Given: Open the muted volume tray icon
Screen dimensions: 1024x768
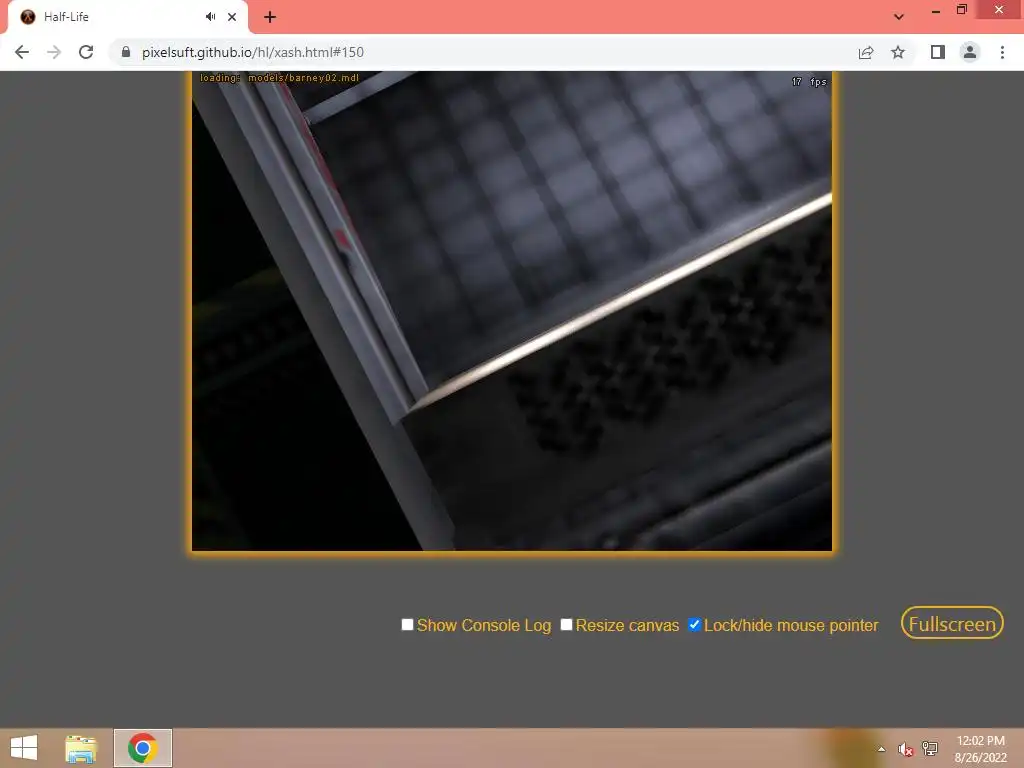Looking at the screenshot, I should pyautogui.click(x=905, y=749).
